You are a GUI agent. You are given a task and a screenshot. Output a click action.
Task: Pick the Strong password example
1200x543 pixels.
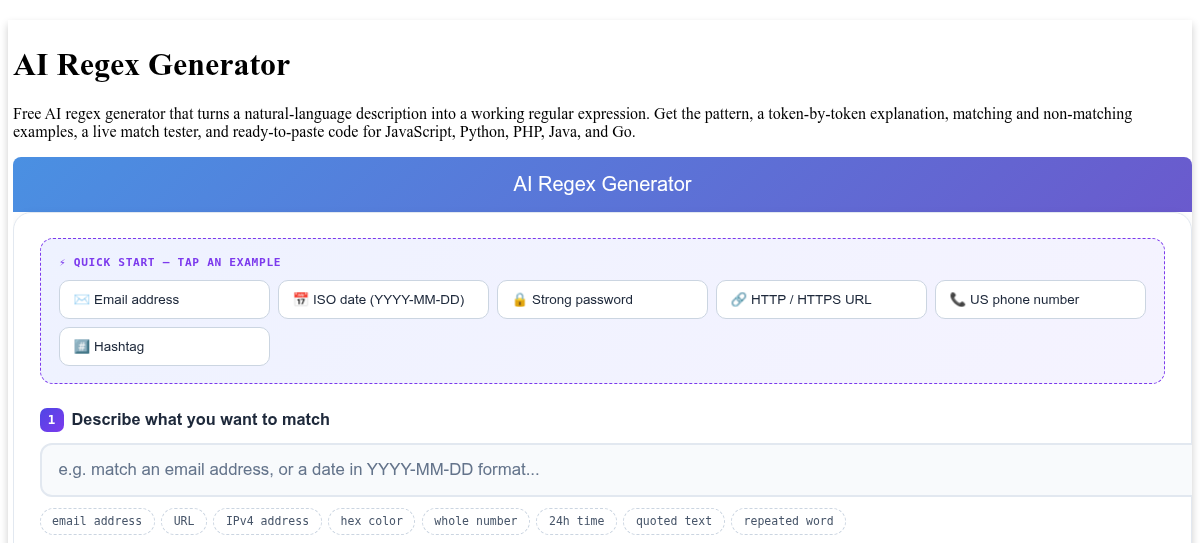point(602,299)
